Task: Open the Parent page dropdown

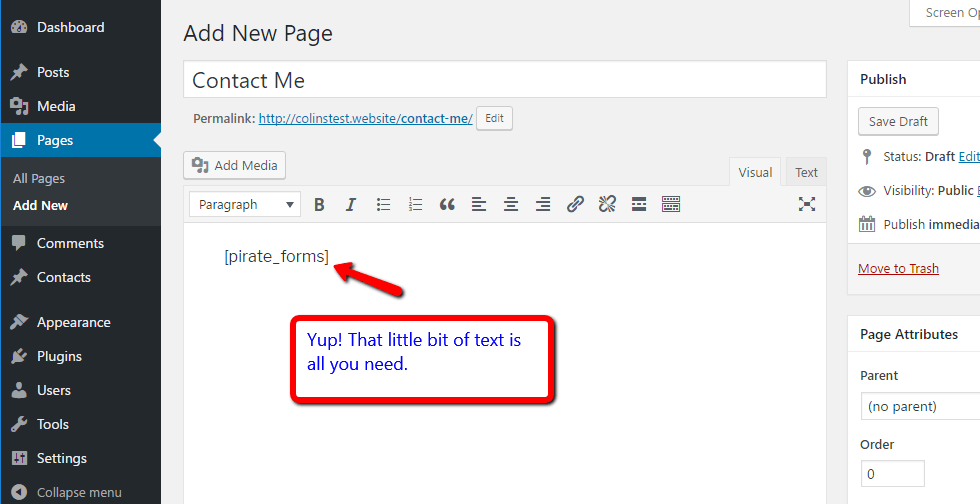Action: click(x=920, y=406)
